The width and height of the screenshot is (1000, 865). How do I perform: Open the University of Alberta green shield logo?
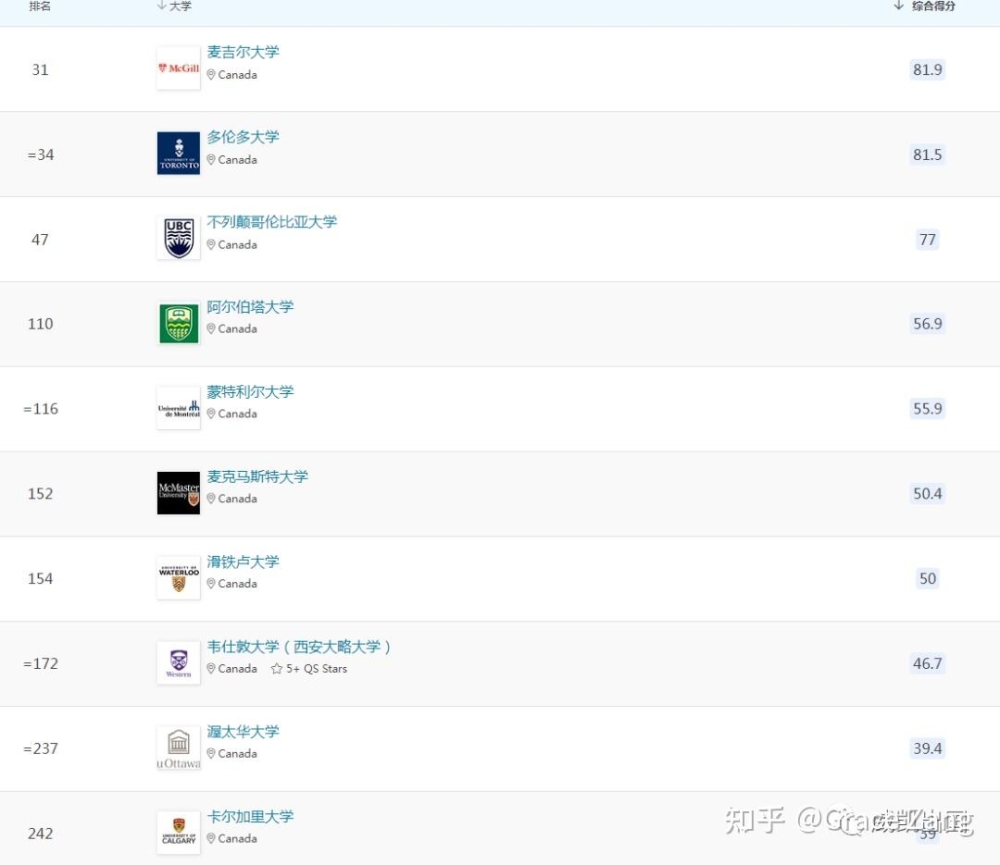tap(179, 323)
